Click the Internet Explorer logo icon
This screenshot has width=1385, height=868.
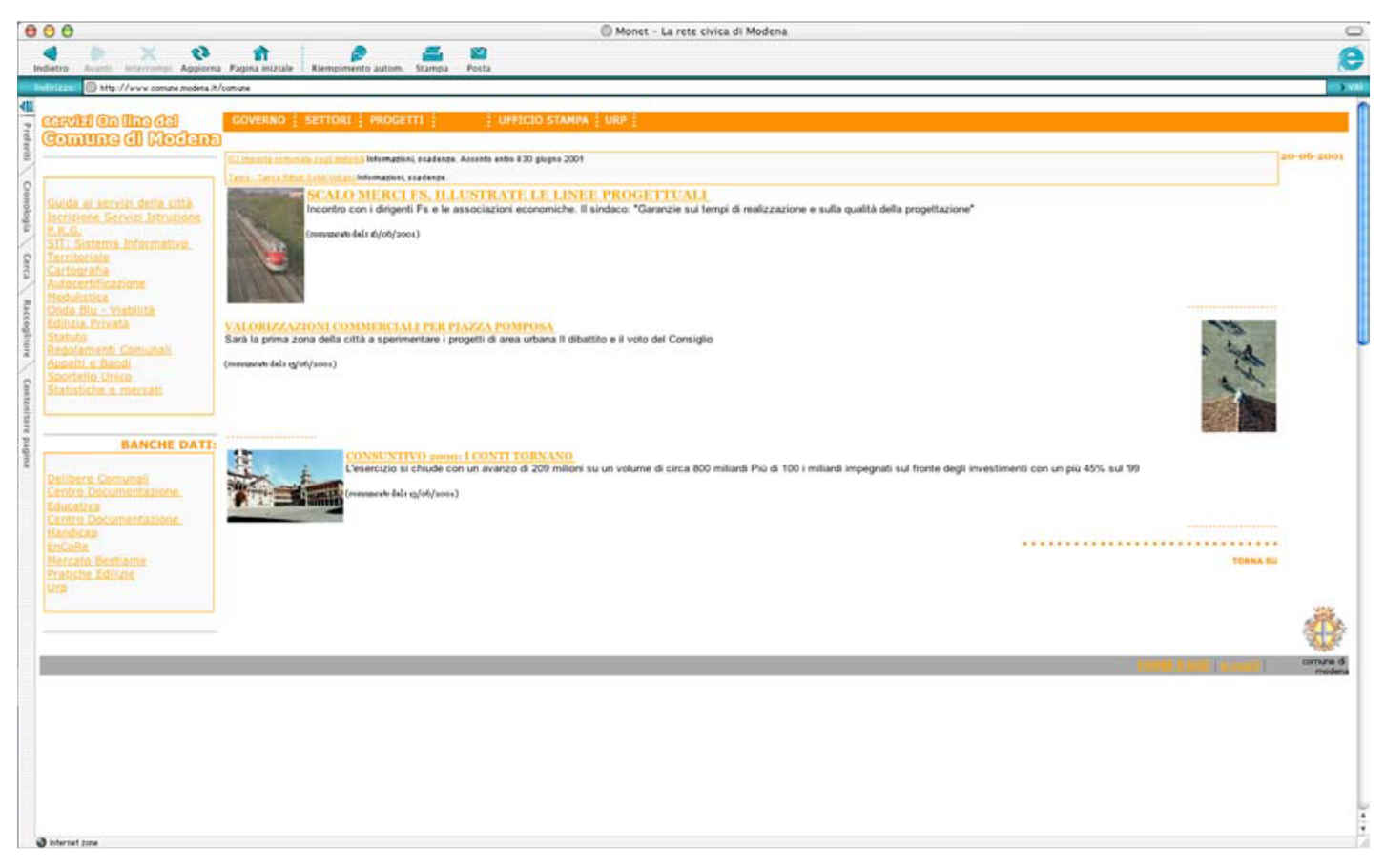tap(1350, 59)
